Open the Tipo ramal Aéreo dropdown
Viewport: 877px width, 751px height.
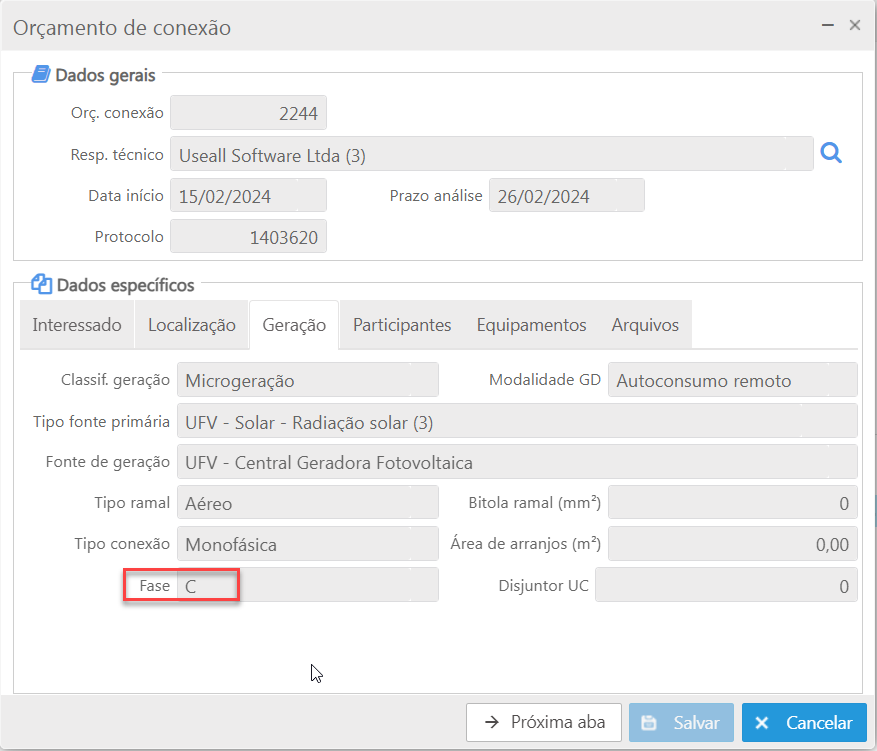click(308, 503)
